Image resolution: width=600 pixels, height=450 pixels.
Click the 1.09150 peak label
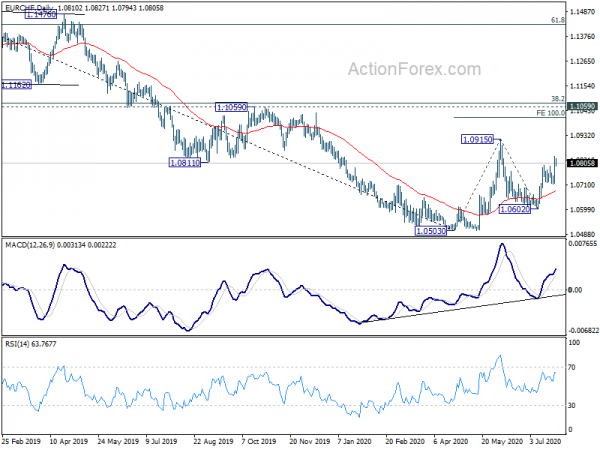pyautogui.click(x=478, y=139)
